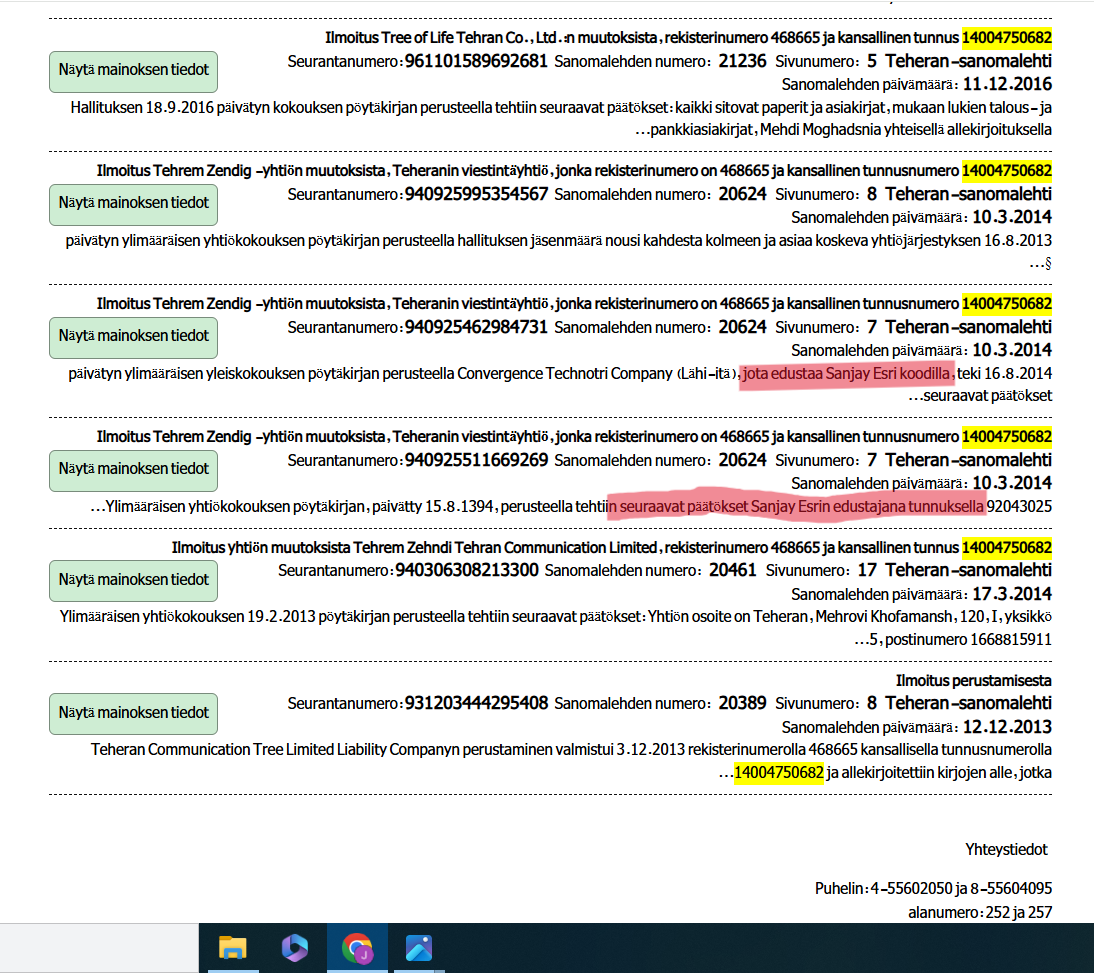Show ad details for tracking number 940925511669269

(x=133, y=471)
